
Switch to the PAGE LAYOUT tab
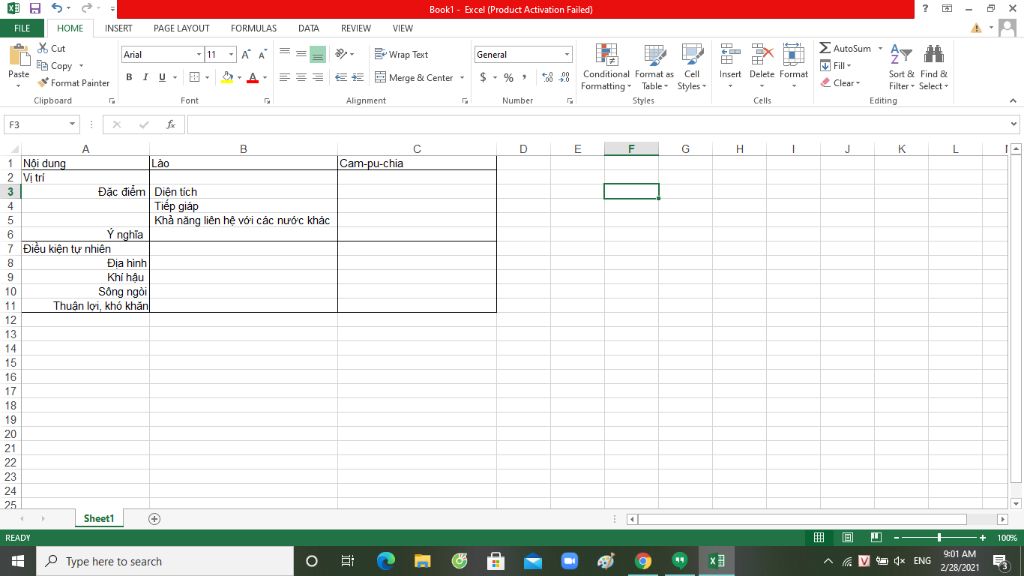pos(181,28)
